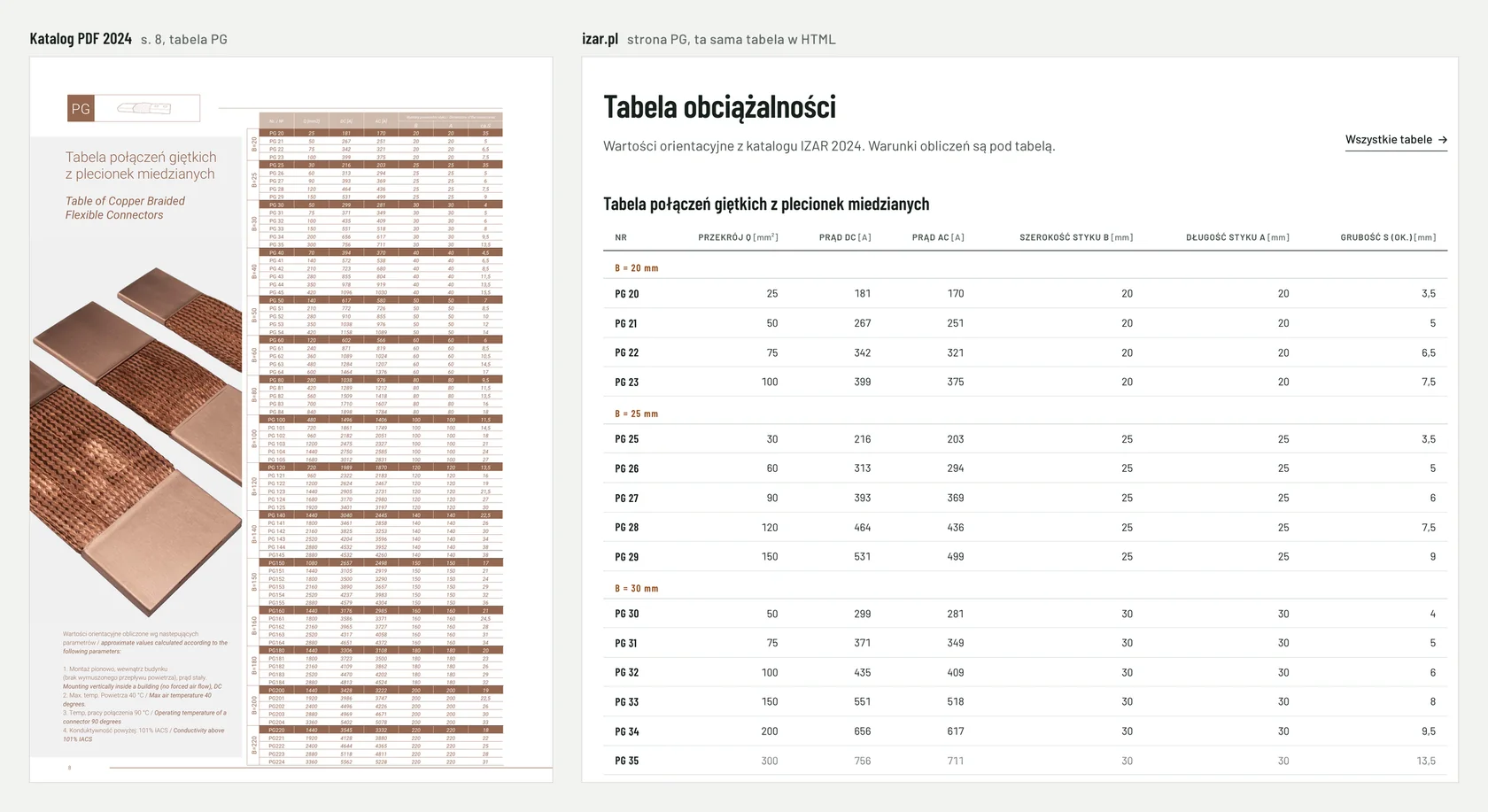The image size is (1488, 812).
Task: Click the 'Tabela obciążalności' heading
Action: click(719, 106)
